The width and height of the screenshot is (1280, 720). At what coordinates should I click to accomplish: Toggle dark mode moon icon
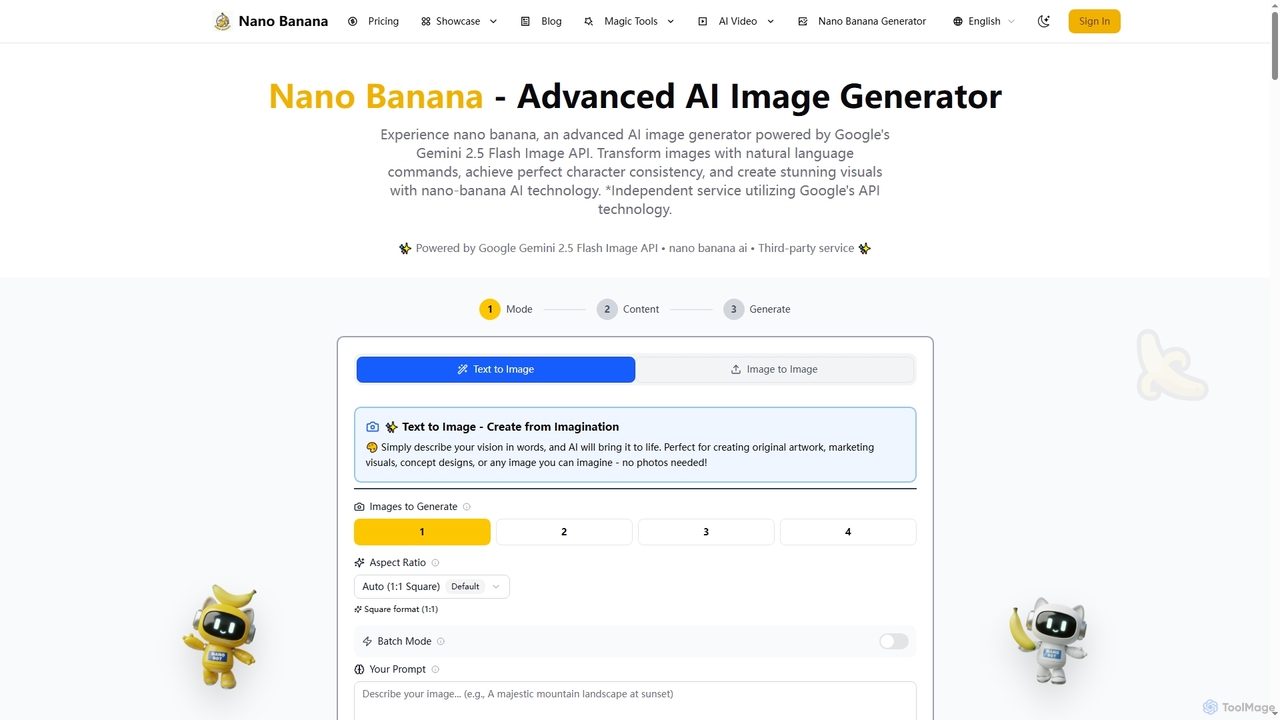pos(1044,21)
